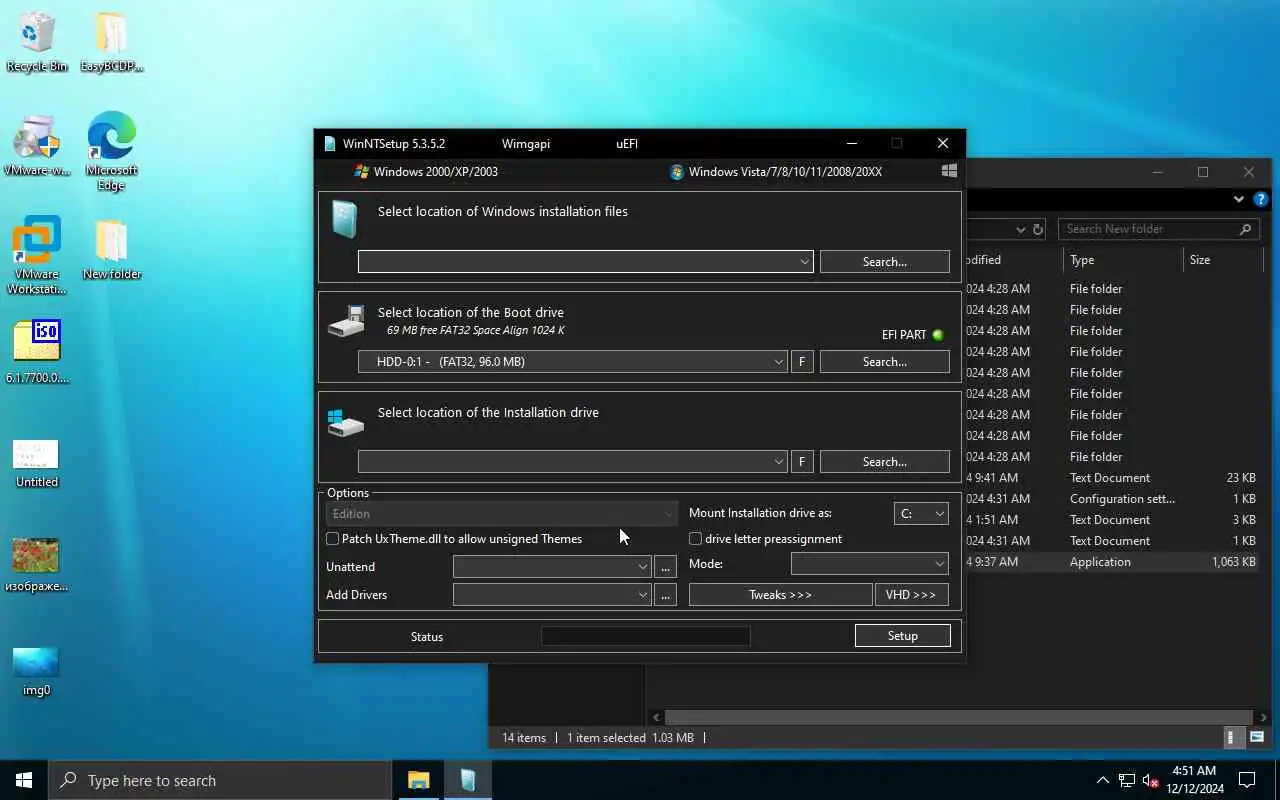Click Search New folder field

coord(1158,229)
